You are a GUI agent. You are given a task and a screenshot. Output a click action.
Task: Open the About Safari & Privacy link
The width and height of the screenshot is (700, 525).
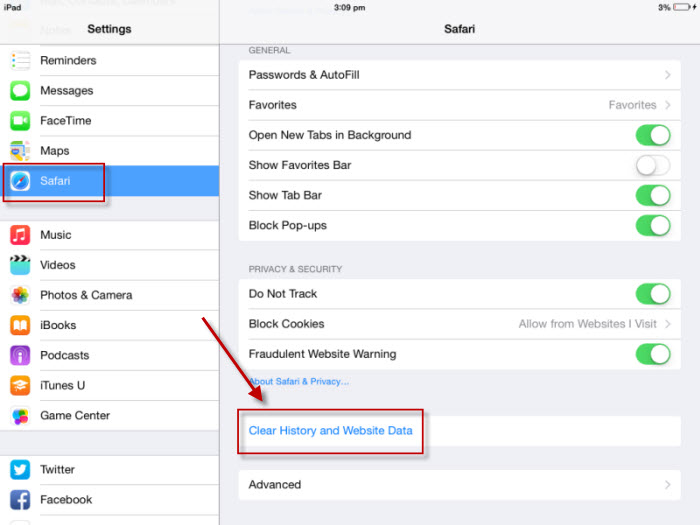tap(299, 381)
